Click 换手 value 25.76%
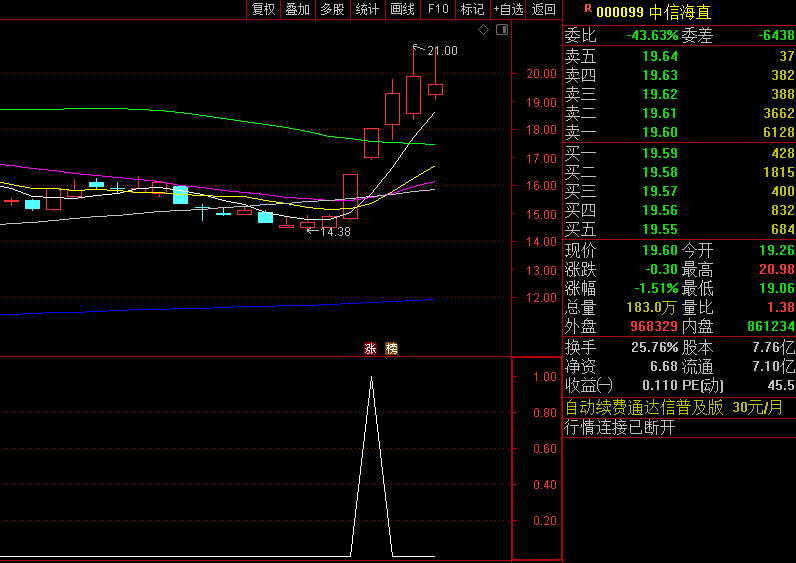The width and height of the screenshot is (796, 563). tap(655, 348)
